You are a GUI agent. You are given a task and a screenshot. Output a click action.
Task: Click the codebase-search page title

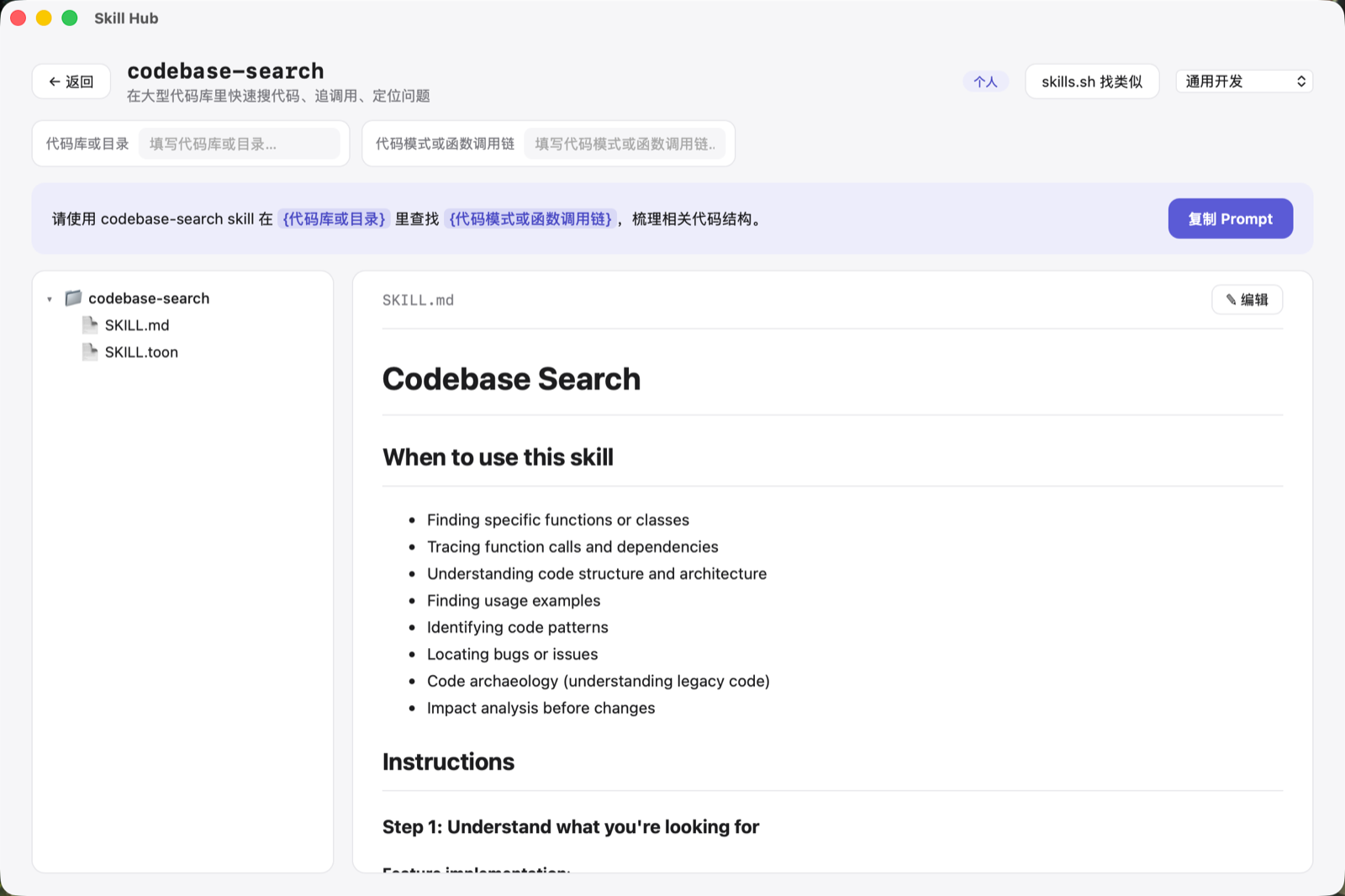click(x=225, y=71)
